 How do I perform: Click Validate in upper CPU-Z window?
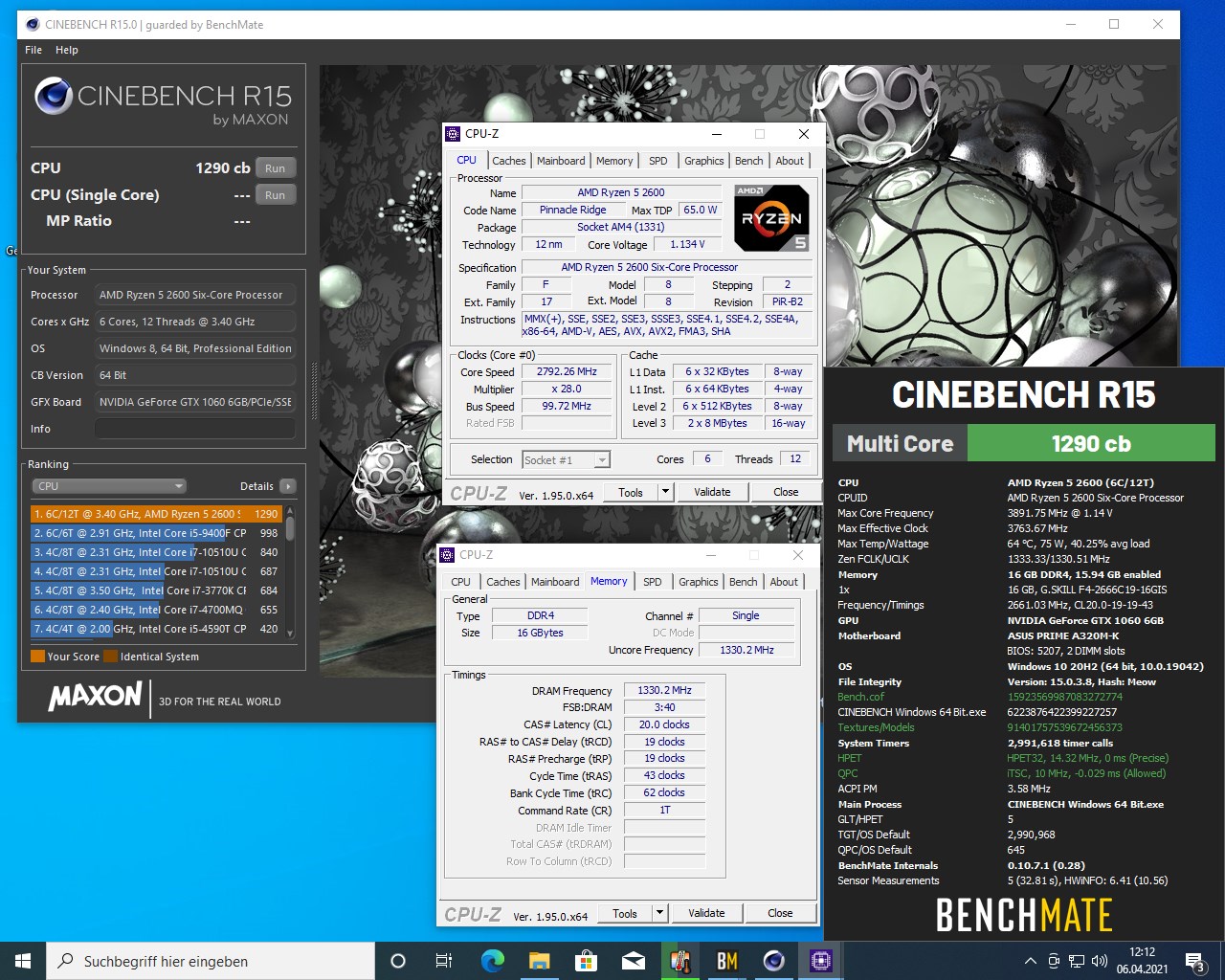[712, 493]
